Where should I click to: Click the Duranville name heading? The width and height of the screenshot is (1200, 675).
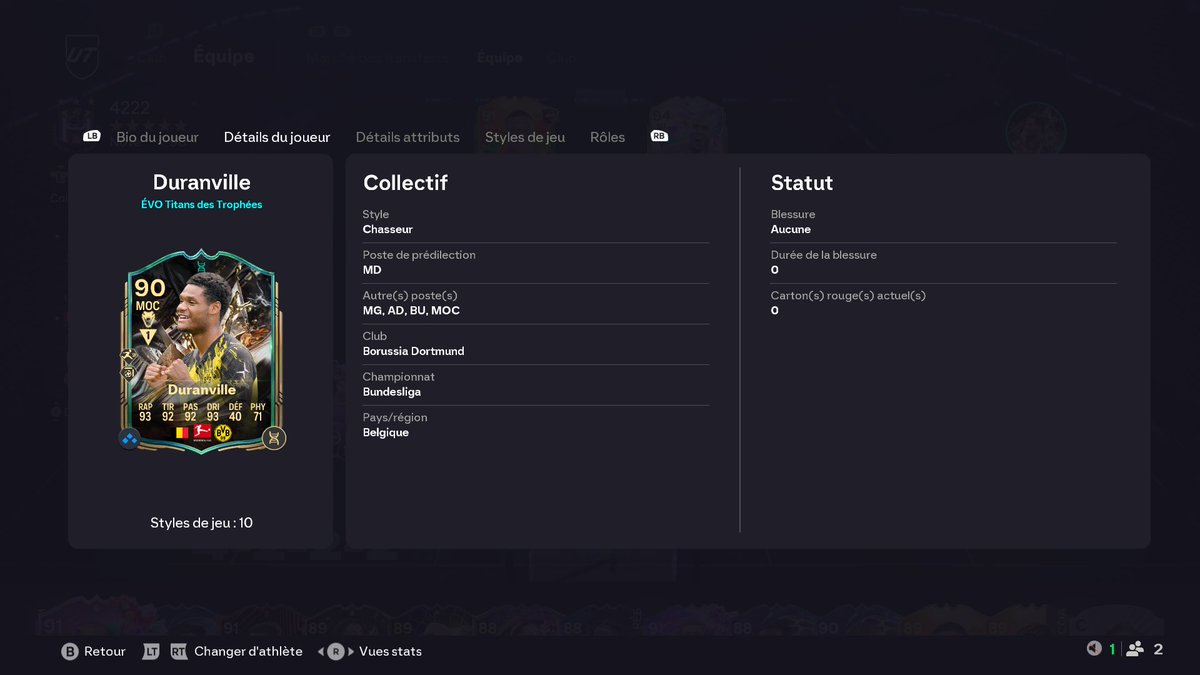coord(202,182)
